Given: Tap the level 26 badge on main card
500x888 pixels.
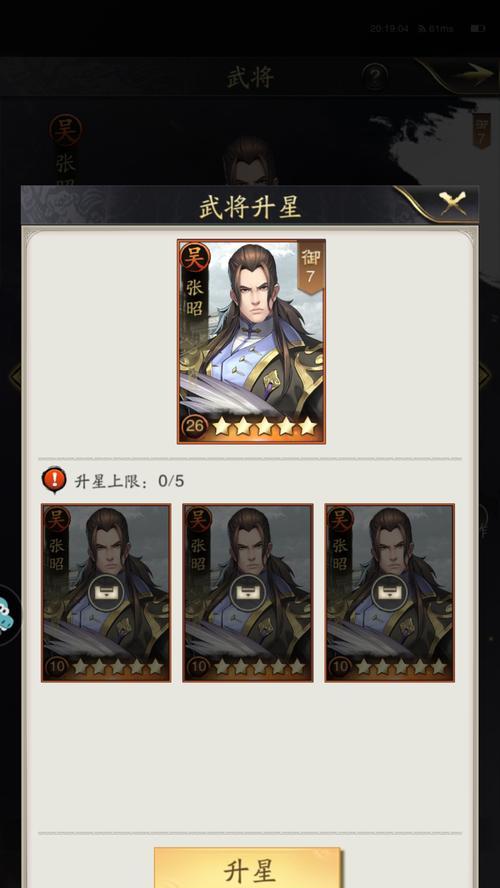Looking at the screenshot, I should click(x=194, y=426).
